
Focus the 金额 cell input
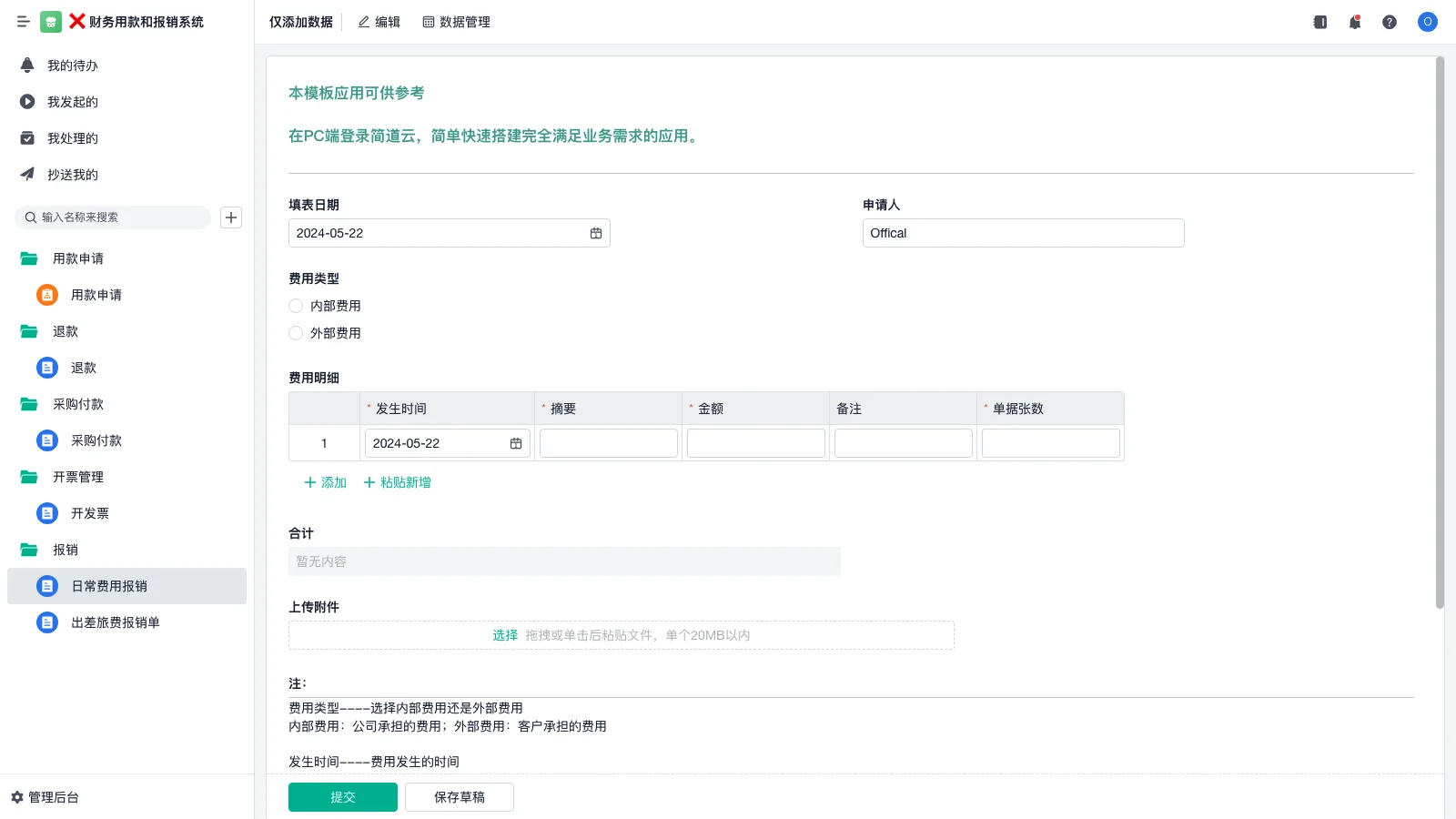(756, 443)
